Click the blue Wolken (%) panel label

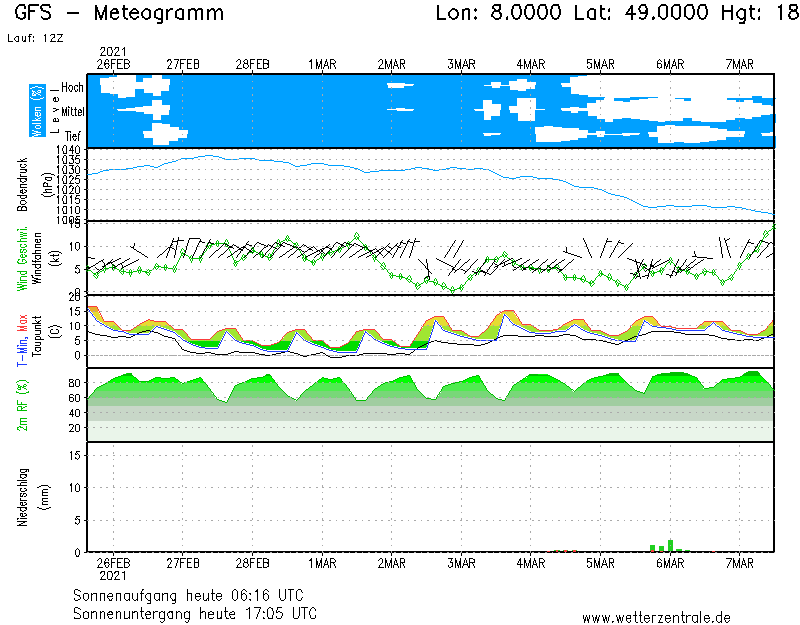pos(37,111)
